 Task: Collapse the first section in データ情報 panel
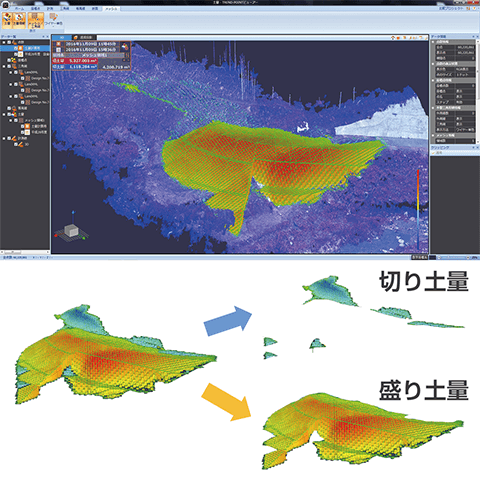click(x=433, y=42)
